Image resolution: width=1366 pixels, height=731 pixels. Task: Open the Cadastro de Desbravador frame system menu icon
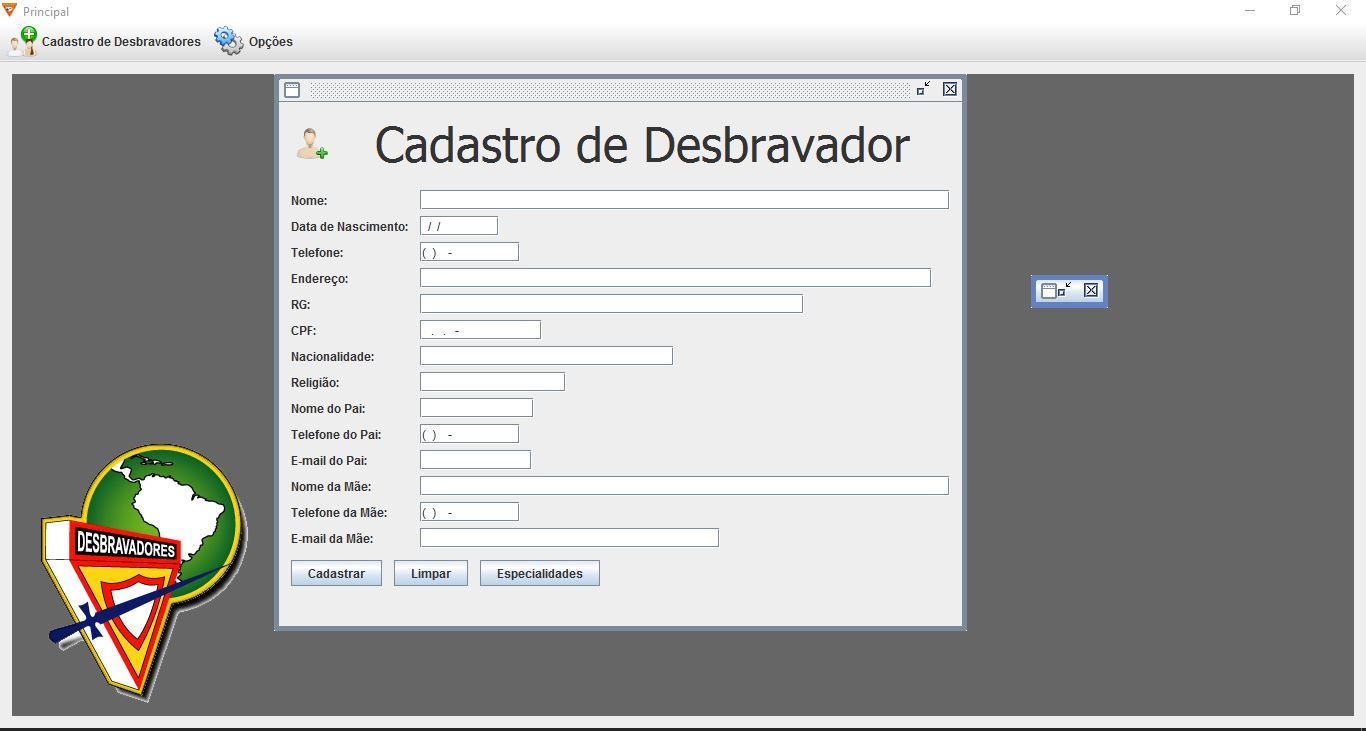pos(292,90)
